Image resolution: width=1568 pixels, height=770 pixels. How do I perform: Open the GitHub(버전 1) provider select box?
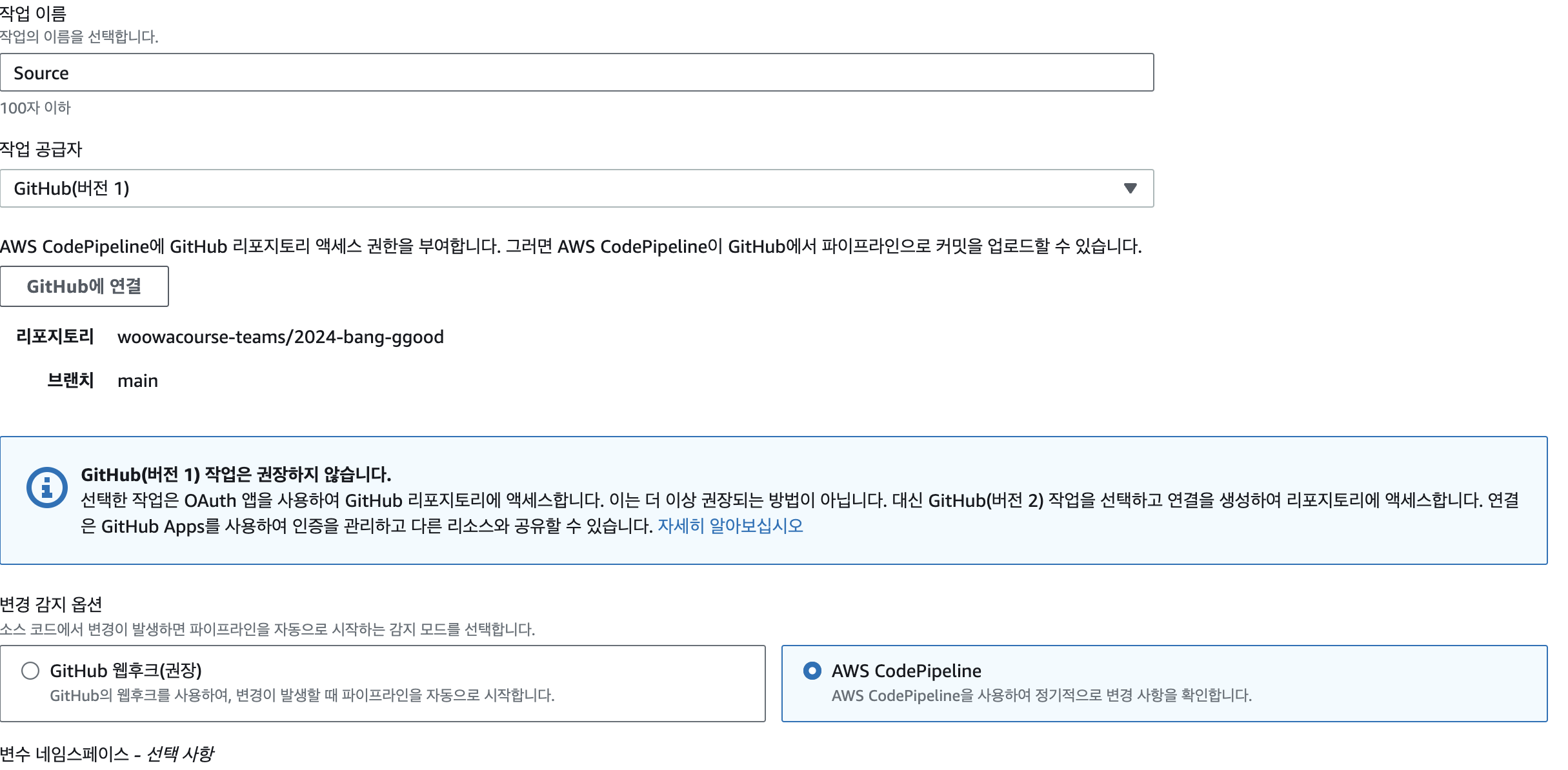pyautogui.click(x=577, y=188)
